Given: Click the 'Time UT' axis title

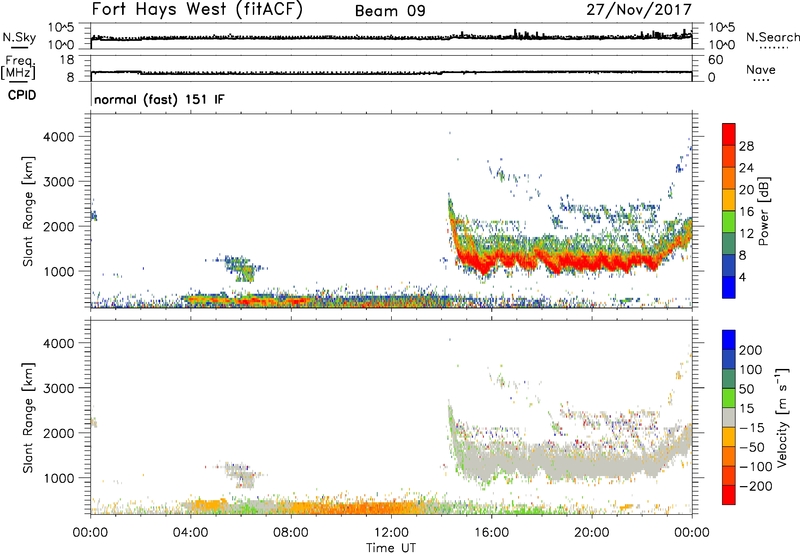Looking at the screenshot, I should [391, 548].
